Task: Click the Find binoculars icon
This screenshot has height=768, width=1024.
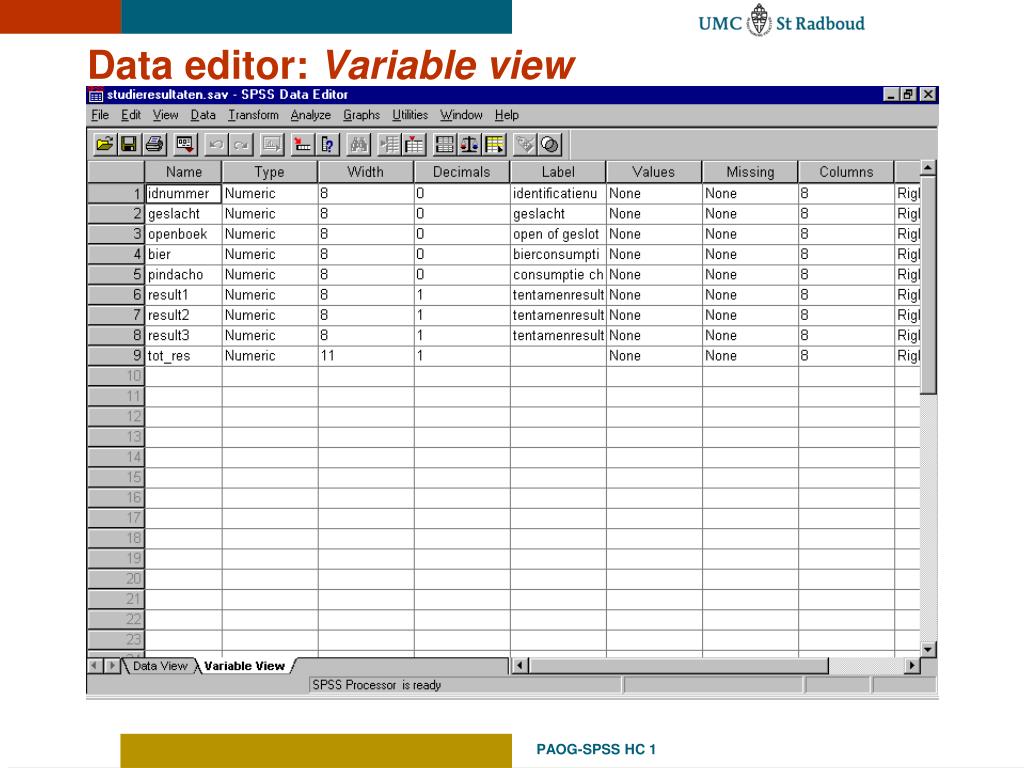Action: point(359,144)
